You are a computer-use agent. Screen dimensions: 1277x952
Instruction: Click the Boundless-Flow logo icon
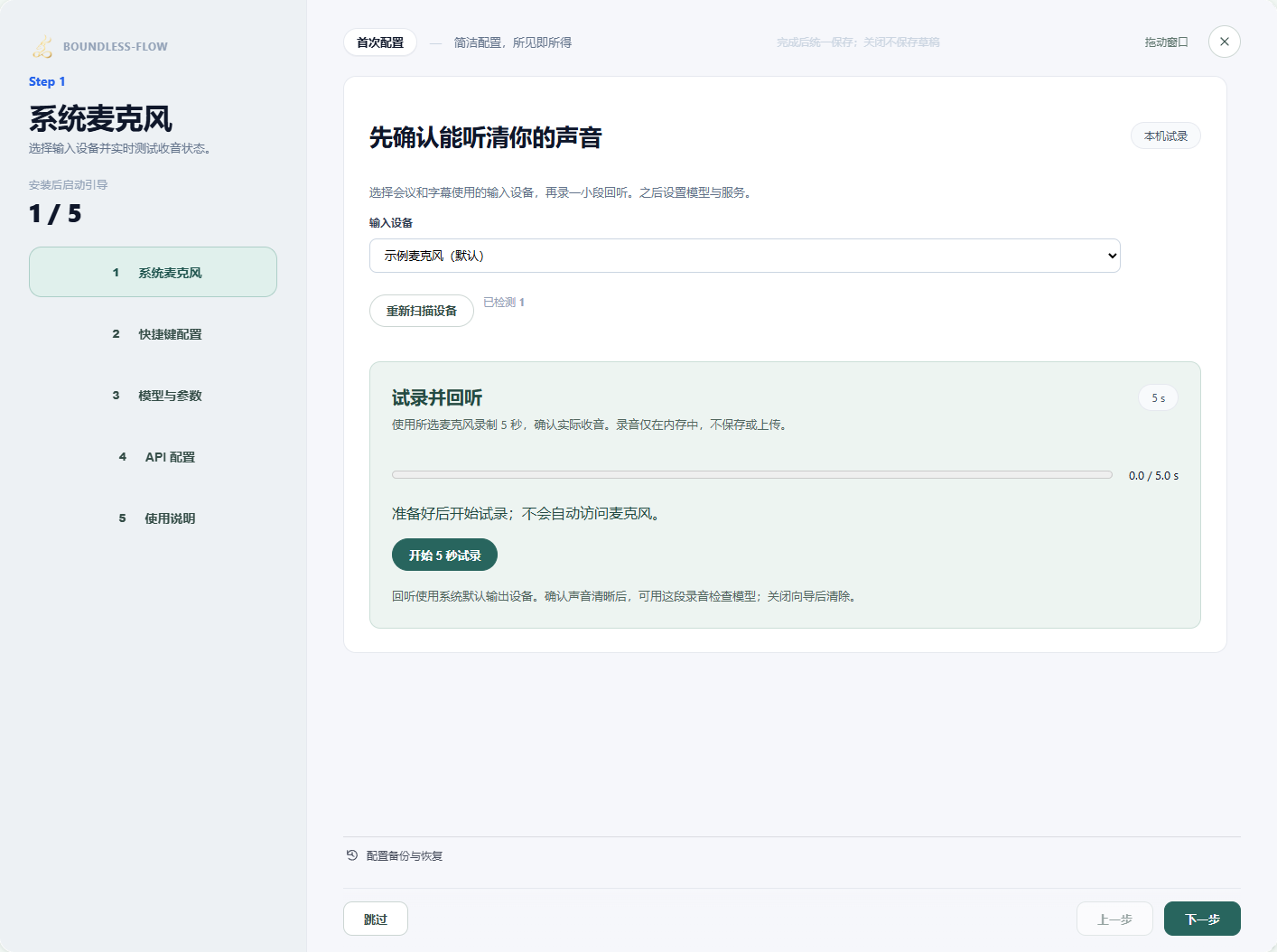coord(42,46)
